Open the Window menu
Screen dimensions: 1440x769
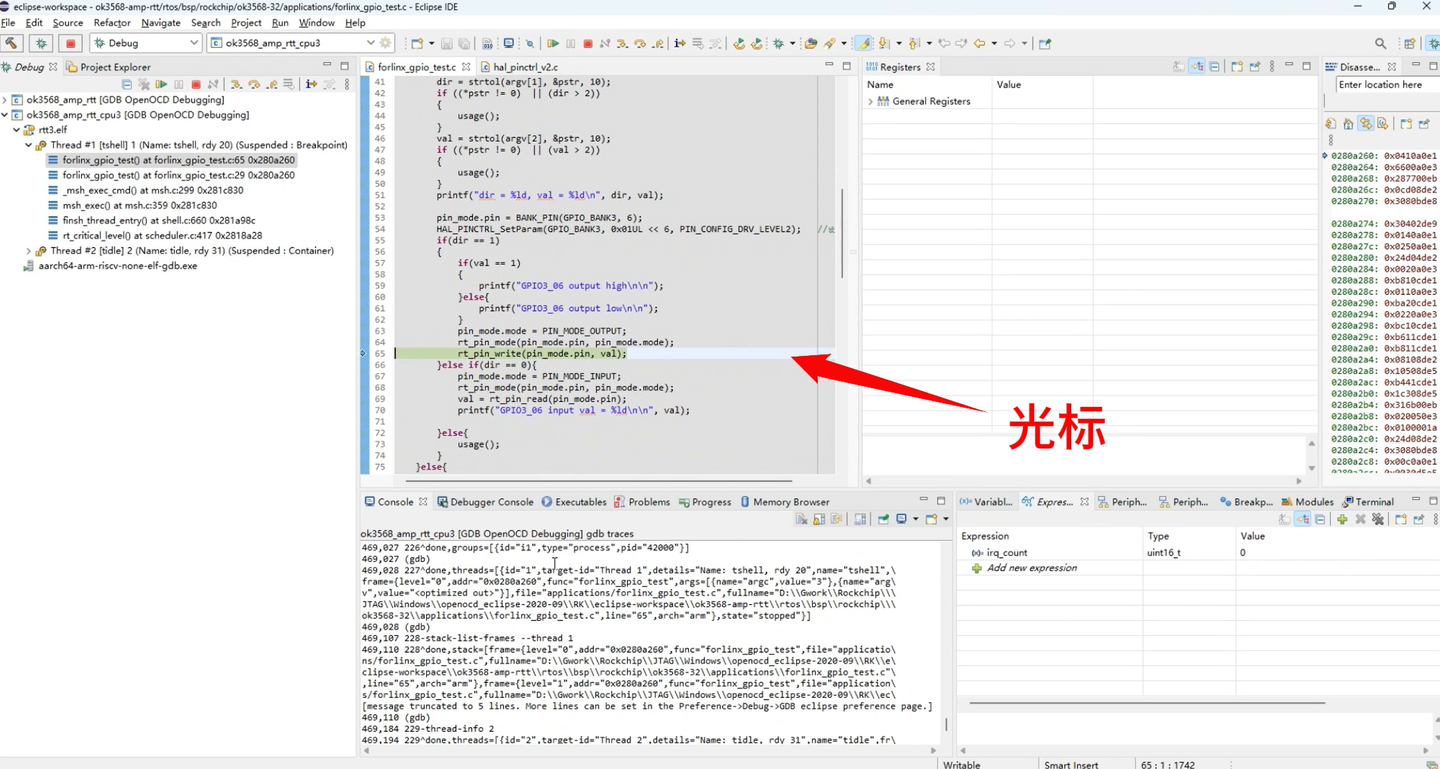click(x=317, y=23)
